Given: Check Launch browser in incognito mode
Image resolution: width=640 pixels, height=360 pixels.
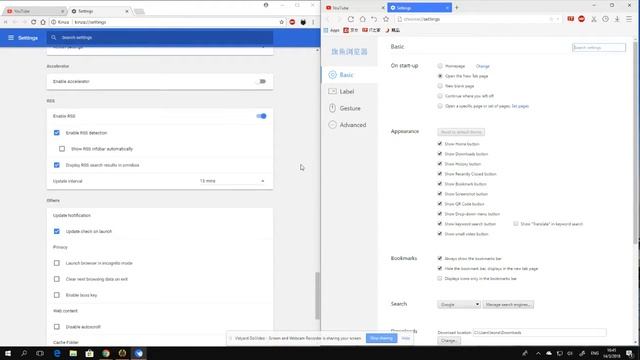Looking at the screenshot, I should tap(57, 263).
